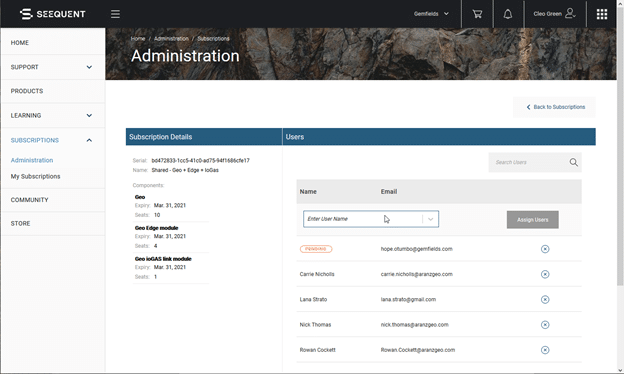Screen dimensions: 624x374
Task: Click Subscriptions breadcrumb link
Action: [x=213, y=39]
